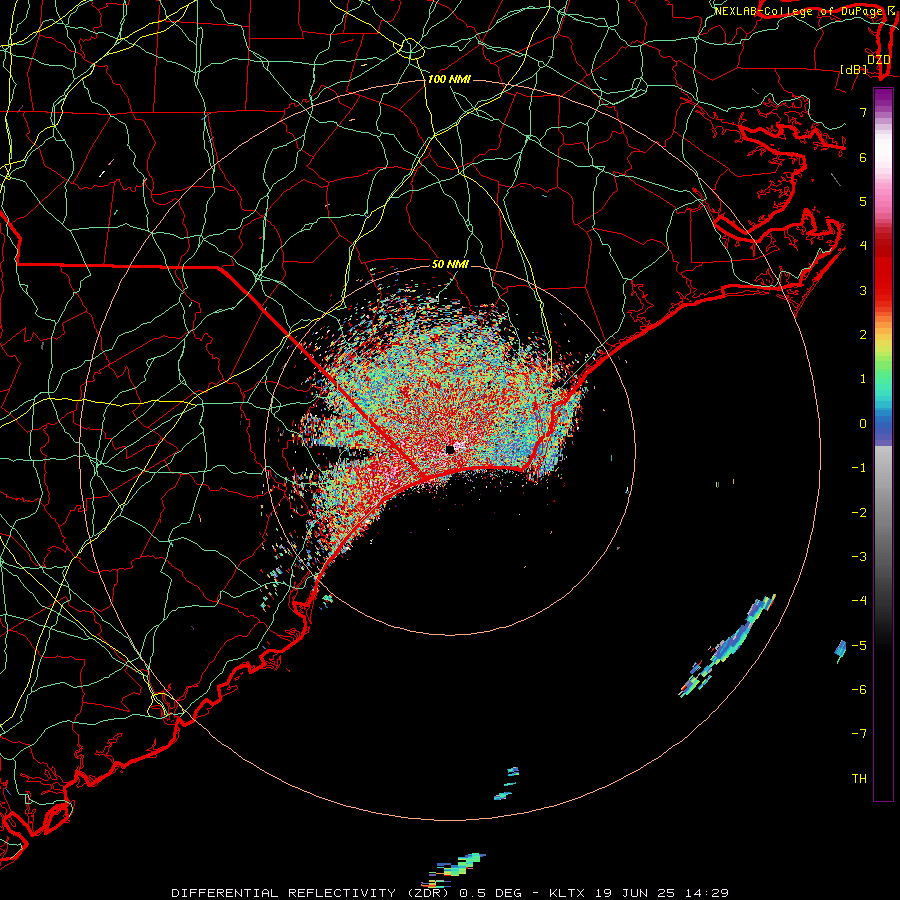Click the "[dB]" unit label above the scale
The image size is (900, 900).
coord(854,69)
